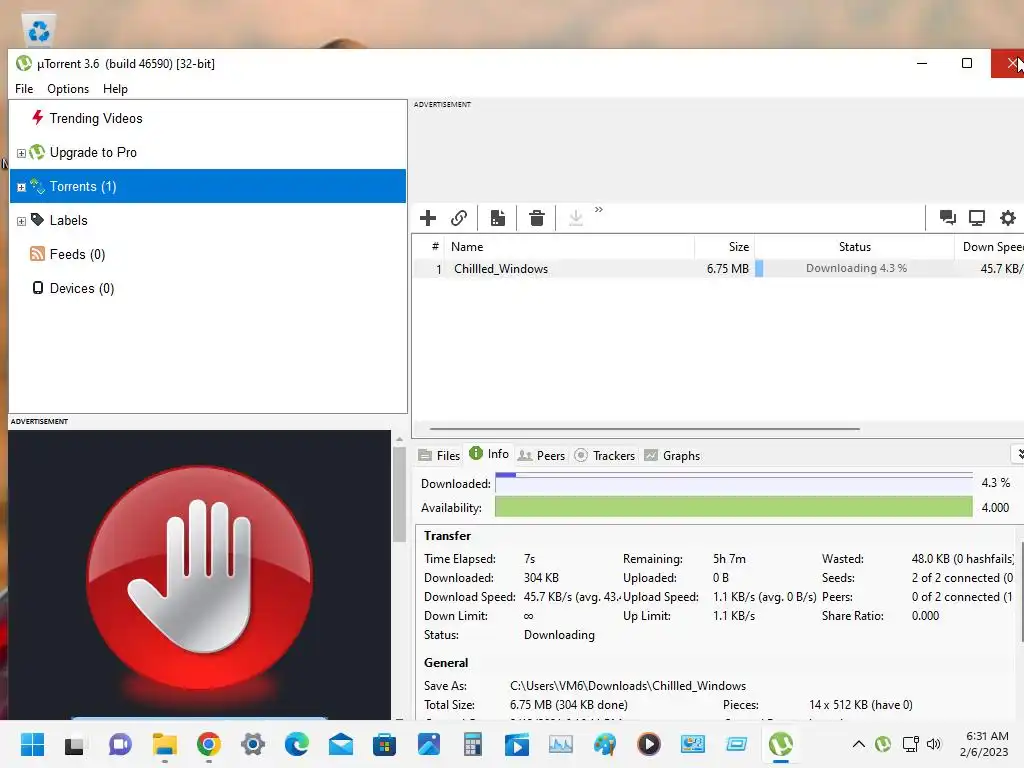
Task: Click the green Availability bar
Action: click(x=733, y=507)
